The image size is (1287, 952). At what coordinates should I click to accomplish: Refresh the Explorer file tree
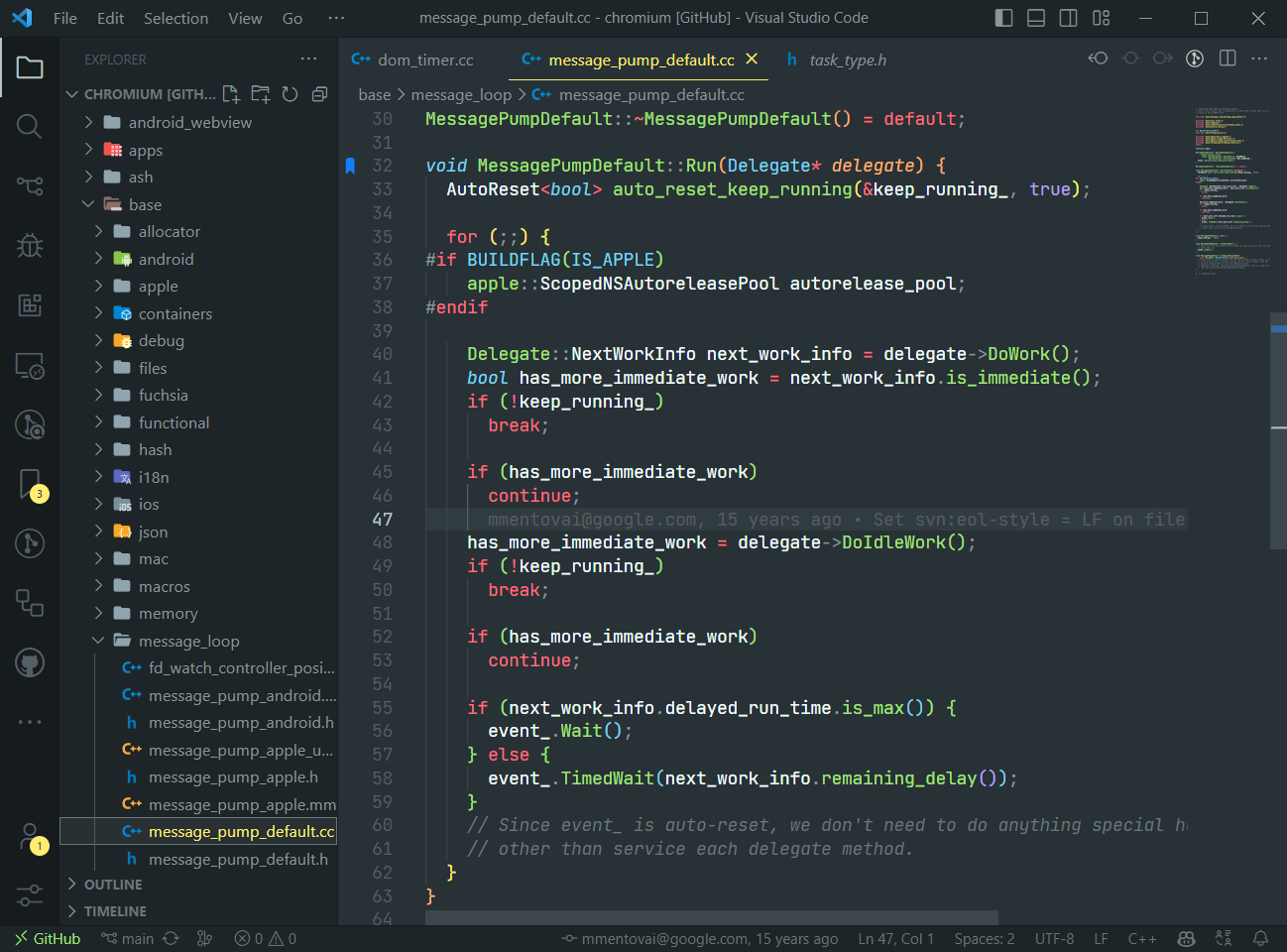[x=290, y=94]
